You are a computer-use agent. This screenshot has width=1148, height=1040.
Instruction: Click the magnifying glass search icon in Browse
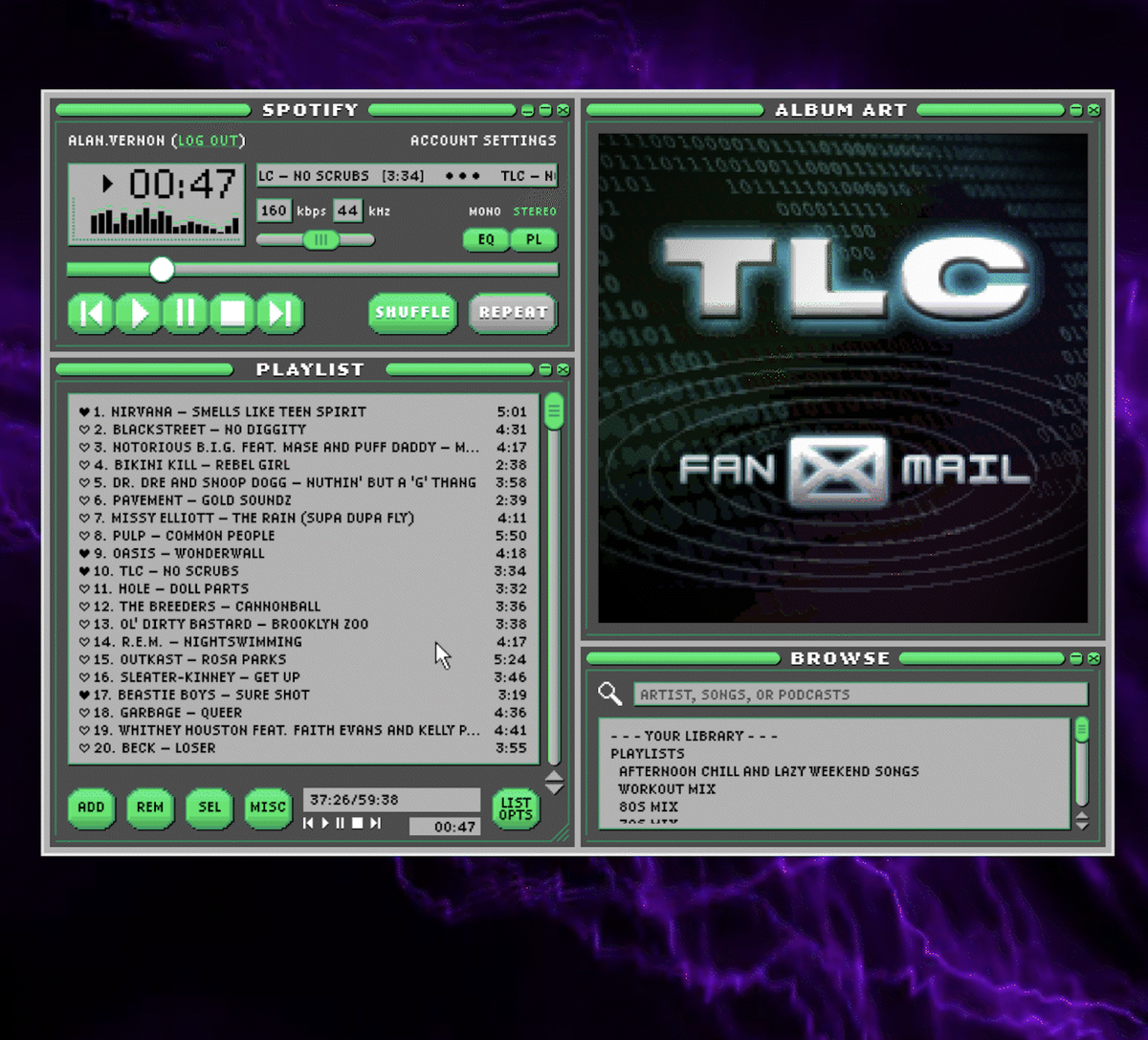pyautogui.click(x=610, y=693)
